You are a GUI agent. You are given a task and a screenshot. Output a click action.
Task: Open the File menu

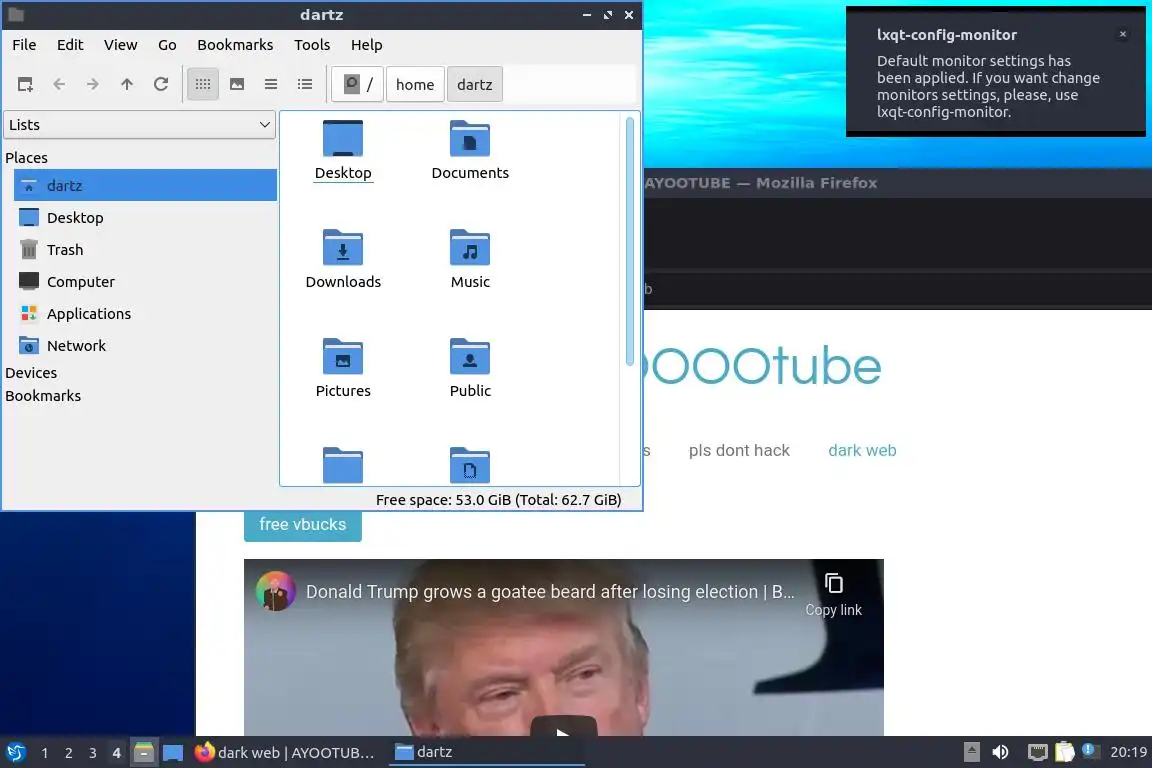24,45
